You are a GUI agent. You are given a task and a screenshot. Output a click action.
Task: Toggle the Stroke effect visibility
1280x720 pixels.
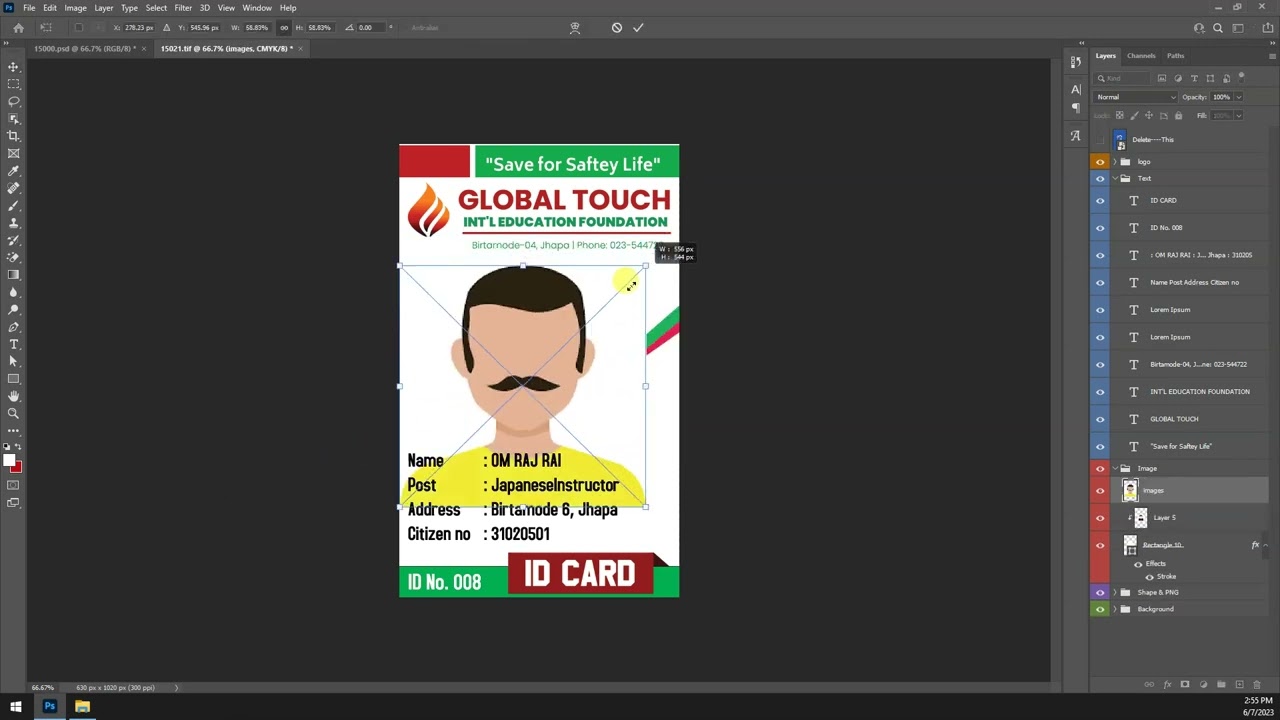1149,577
